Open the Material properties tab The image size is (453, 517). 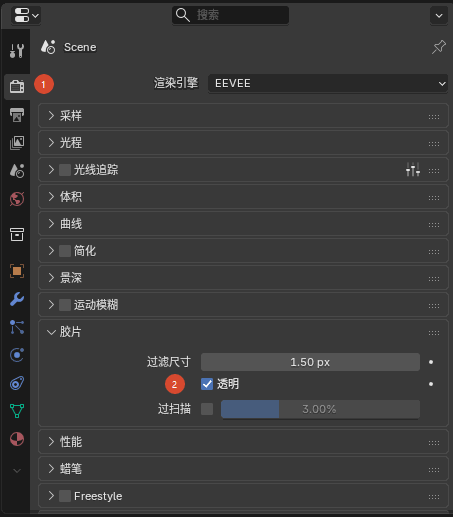point(17,439)
